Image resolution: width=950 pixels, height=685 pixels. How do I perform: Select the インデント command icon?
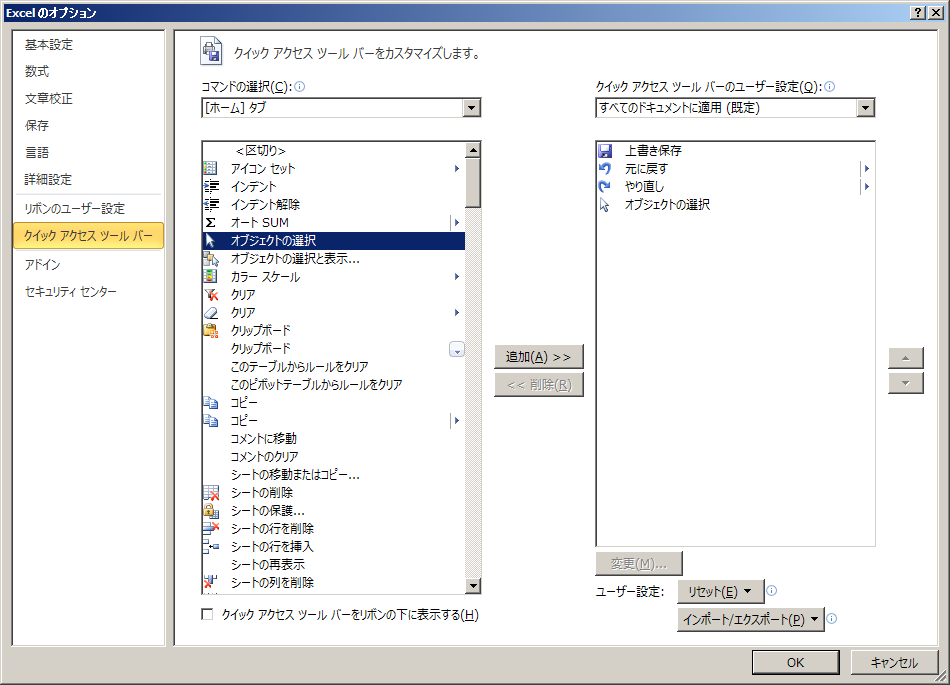pyautogui.click(x=210, y=187)
